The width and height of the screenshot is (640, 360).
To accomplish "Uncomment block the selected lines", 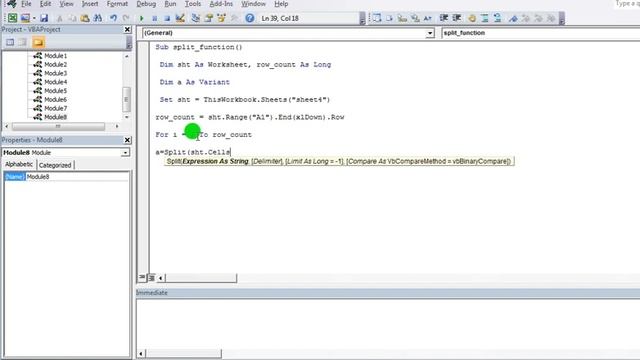I will (497, 18).
